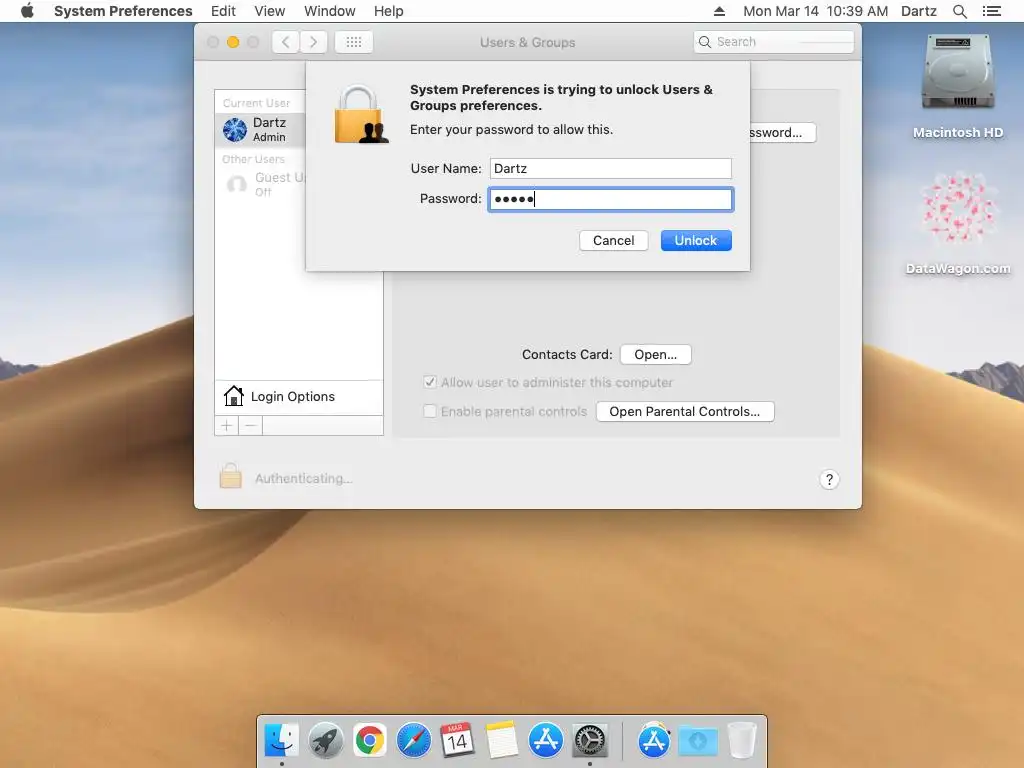Click the Search field in Users & Groups
The width and height of the screenshot is (1024, 768).
point(774,42)
